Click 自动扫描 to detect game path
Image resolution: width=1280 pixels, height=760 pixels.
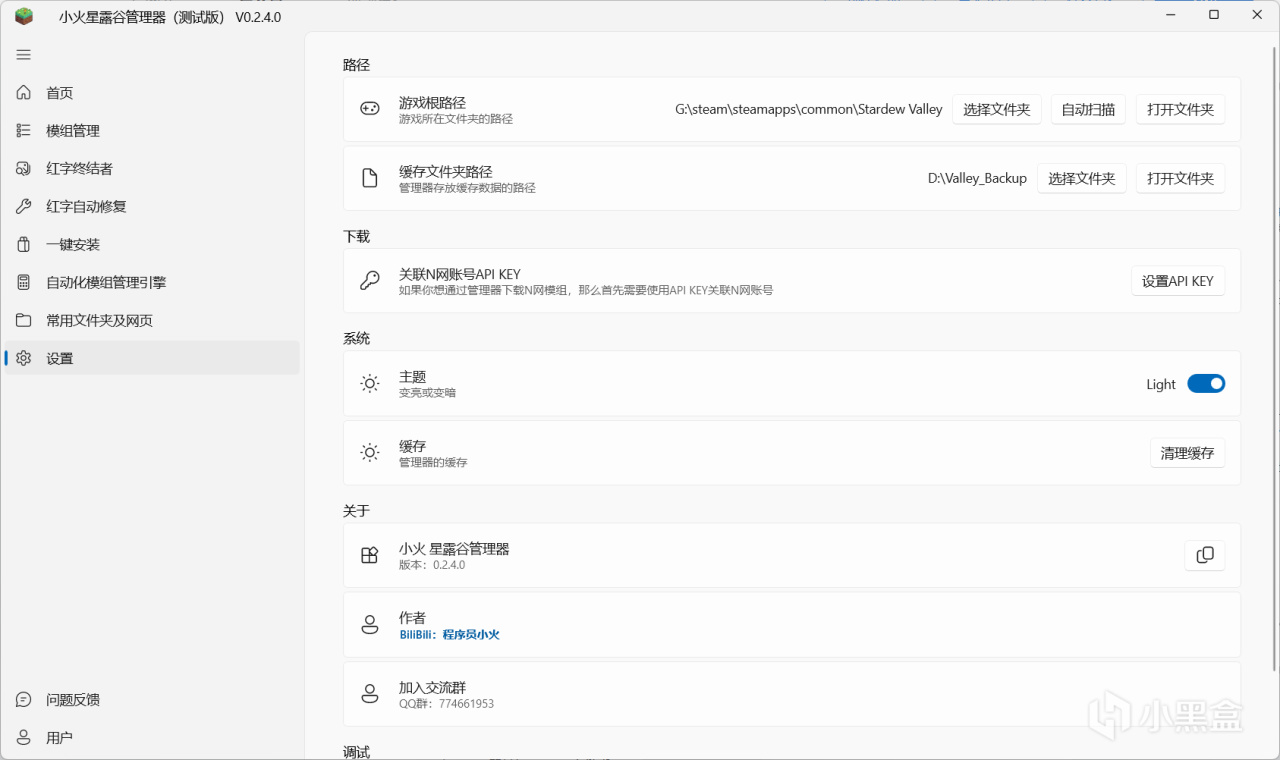click(1088, 109)
